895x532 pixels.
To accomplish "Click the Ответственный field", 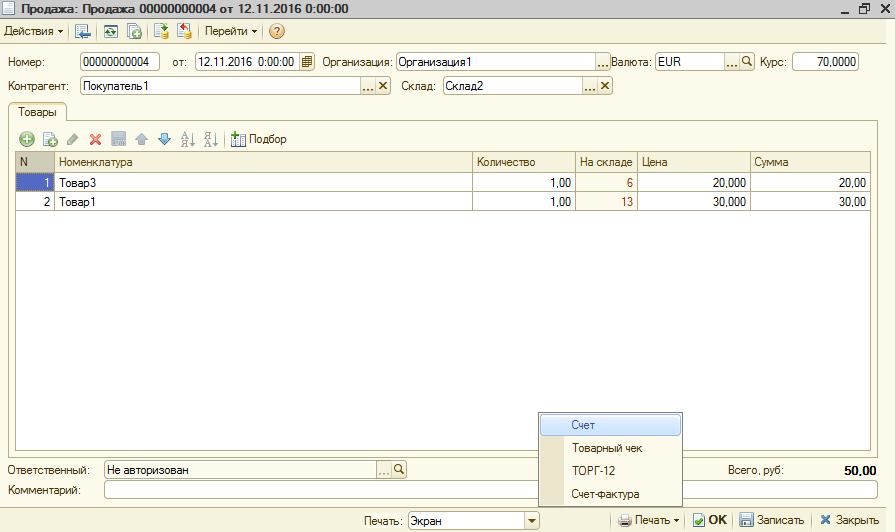I will 240,470.
